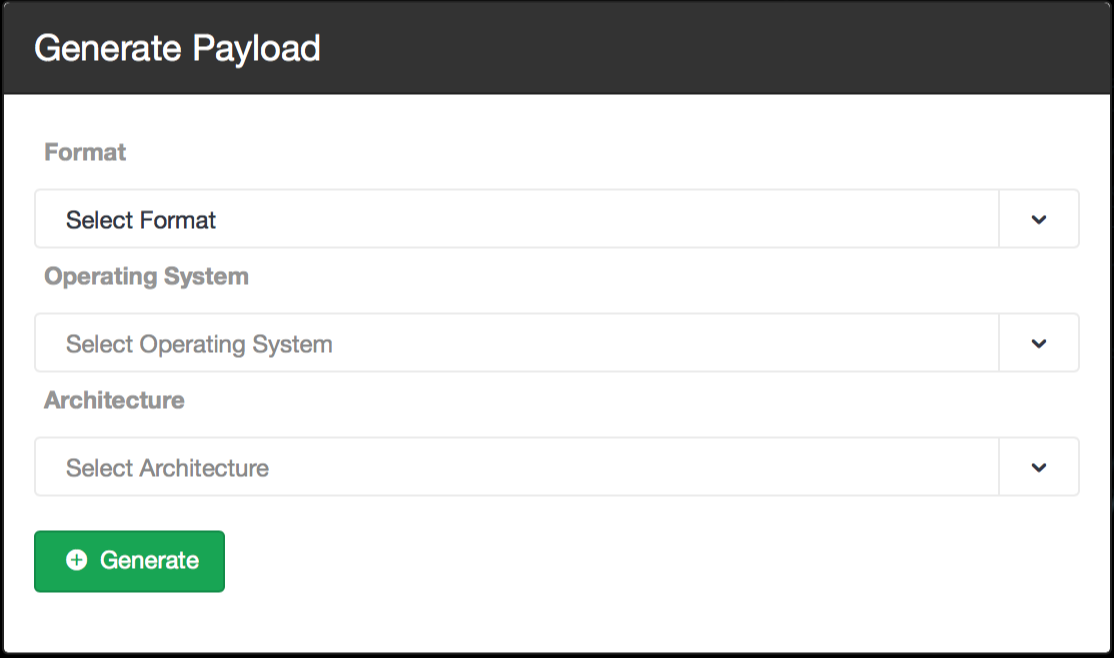
Task: Click the arrow box at the end of the Operating System field
Action: pos(1039,343)
